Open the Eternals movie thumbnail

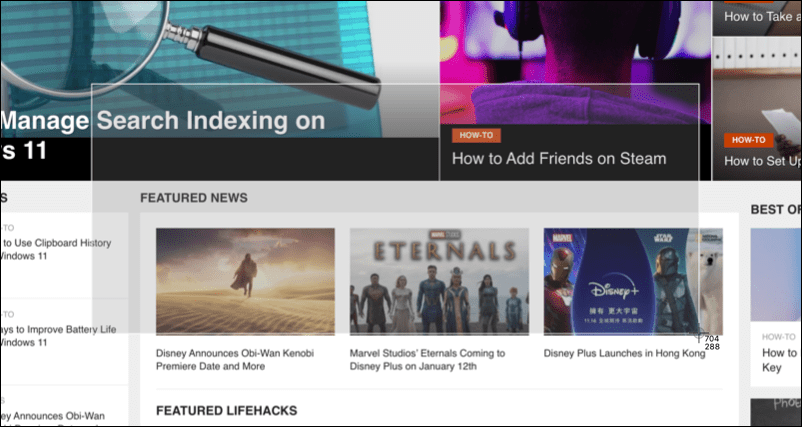(x=439, y=282)
